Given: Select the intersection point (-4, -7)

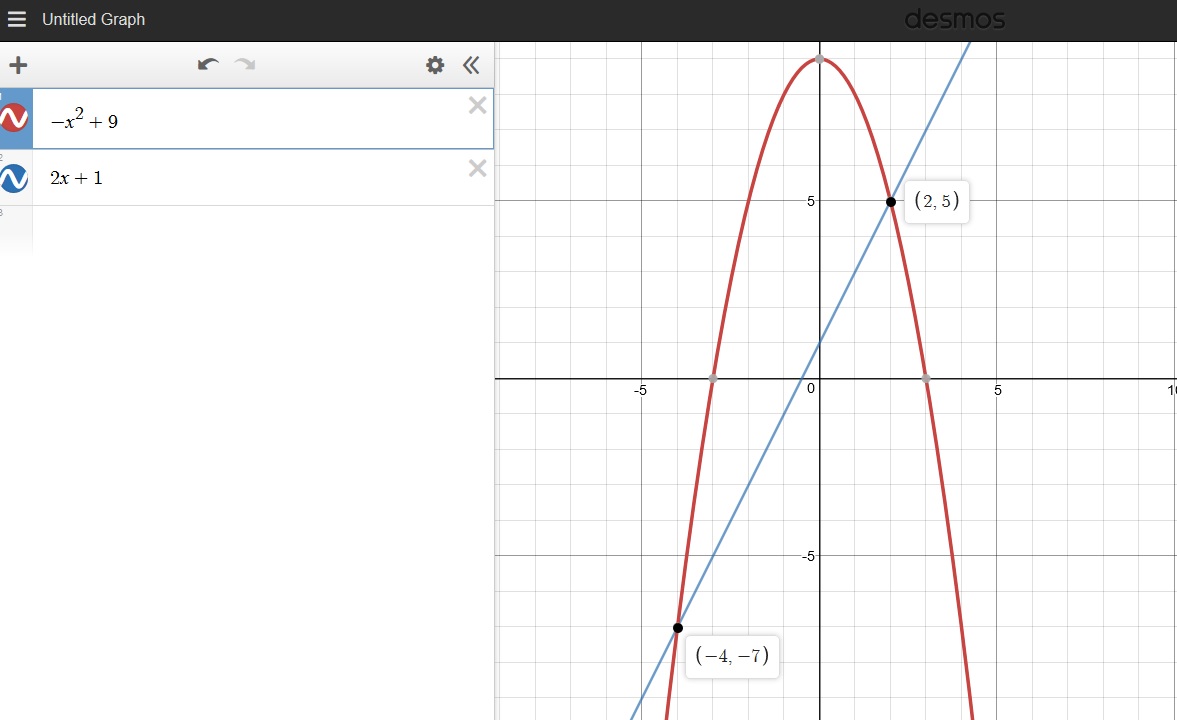Looking at the screenshot, I should pyautogui.click(x=678, y=628).
